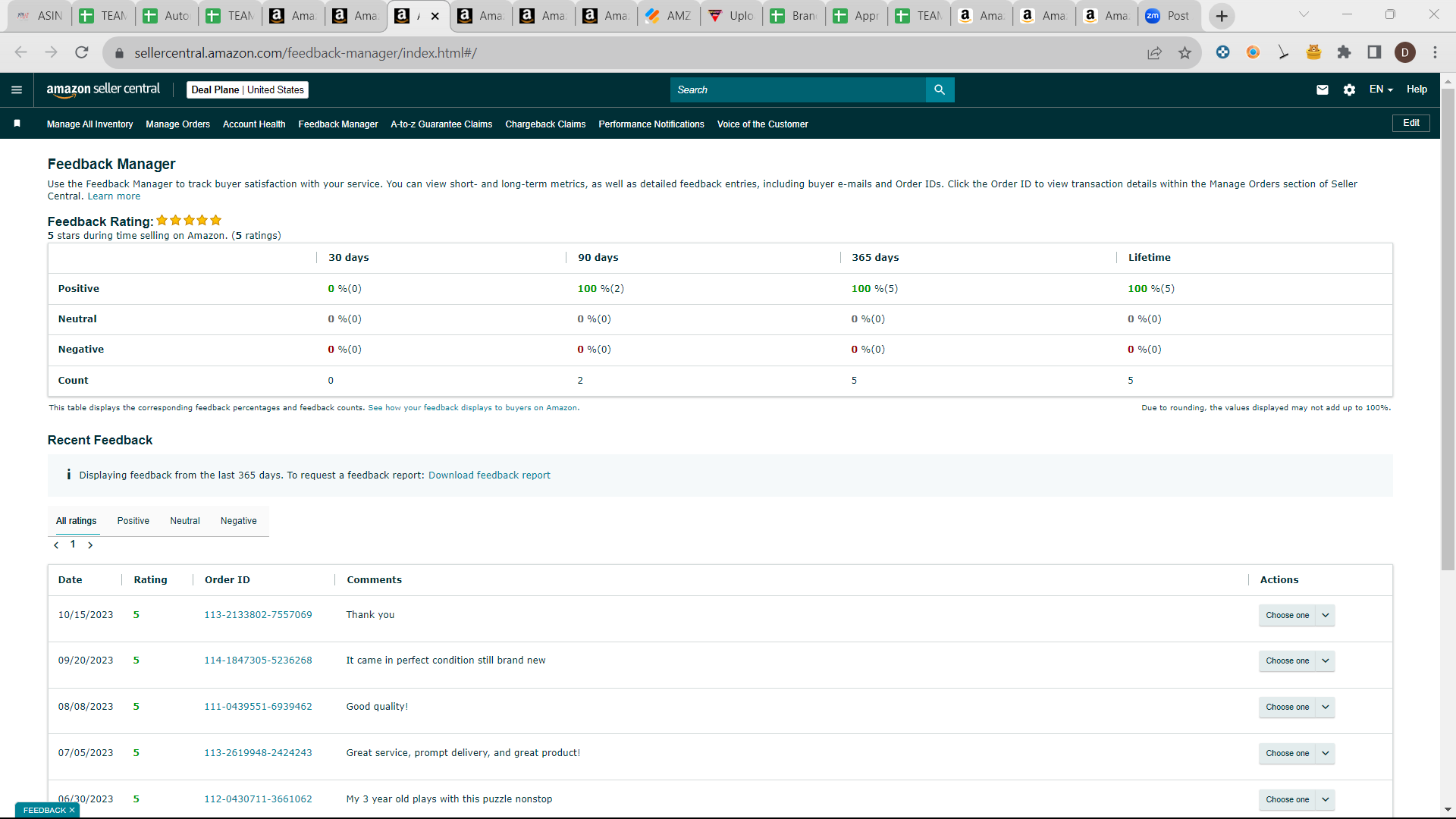Select the Neutral ratings tab
1456x819 pixels.
(185, 521)
